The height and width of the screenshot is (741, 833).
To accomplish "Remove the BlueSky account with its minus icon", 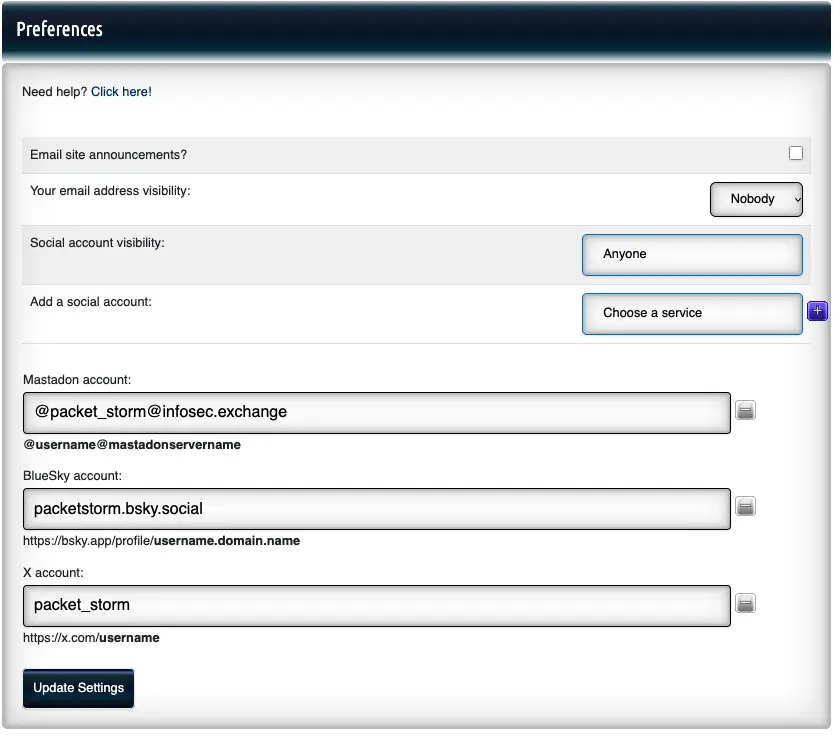I will [x=745, y=507].
